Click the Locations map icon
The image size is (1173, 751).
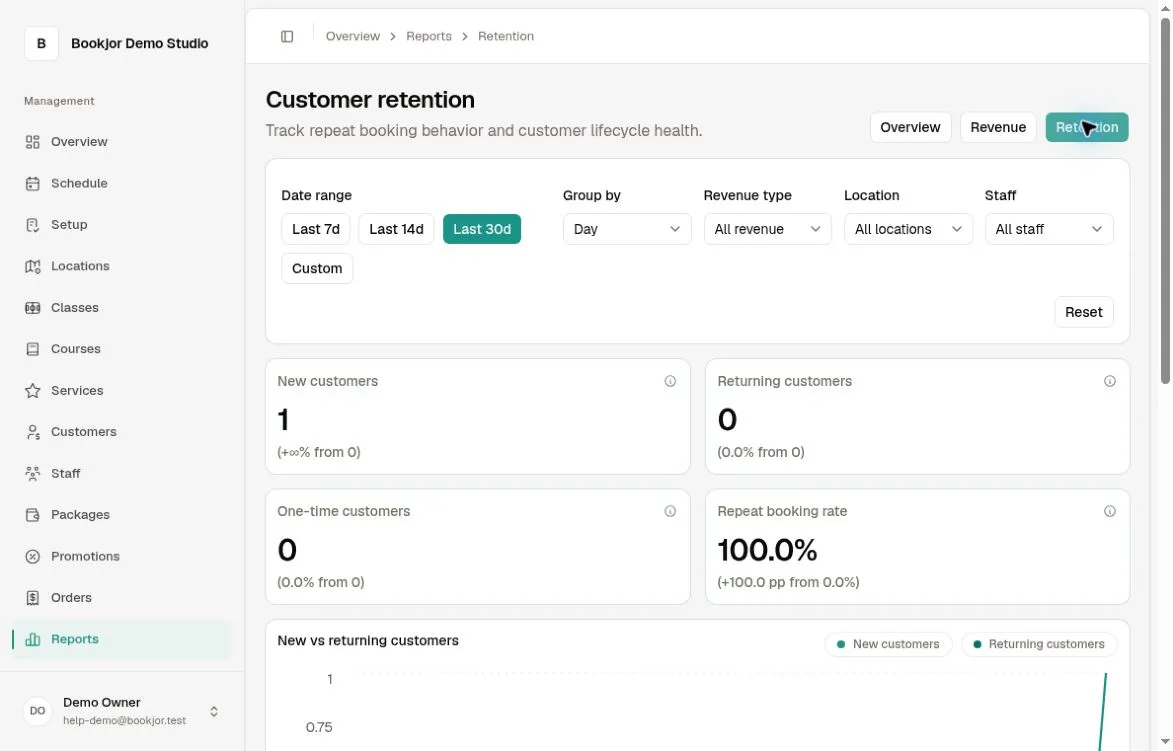(x=32, y=266)
